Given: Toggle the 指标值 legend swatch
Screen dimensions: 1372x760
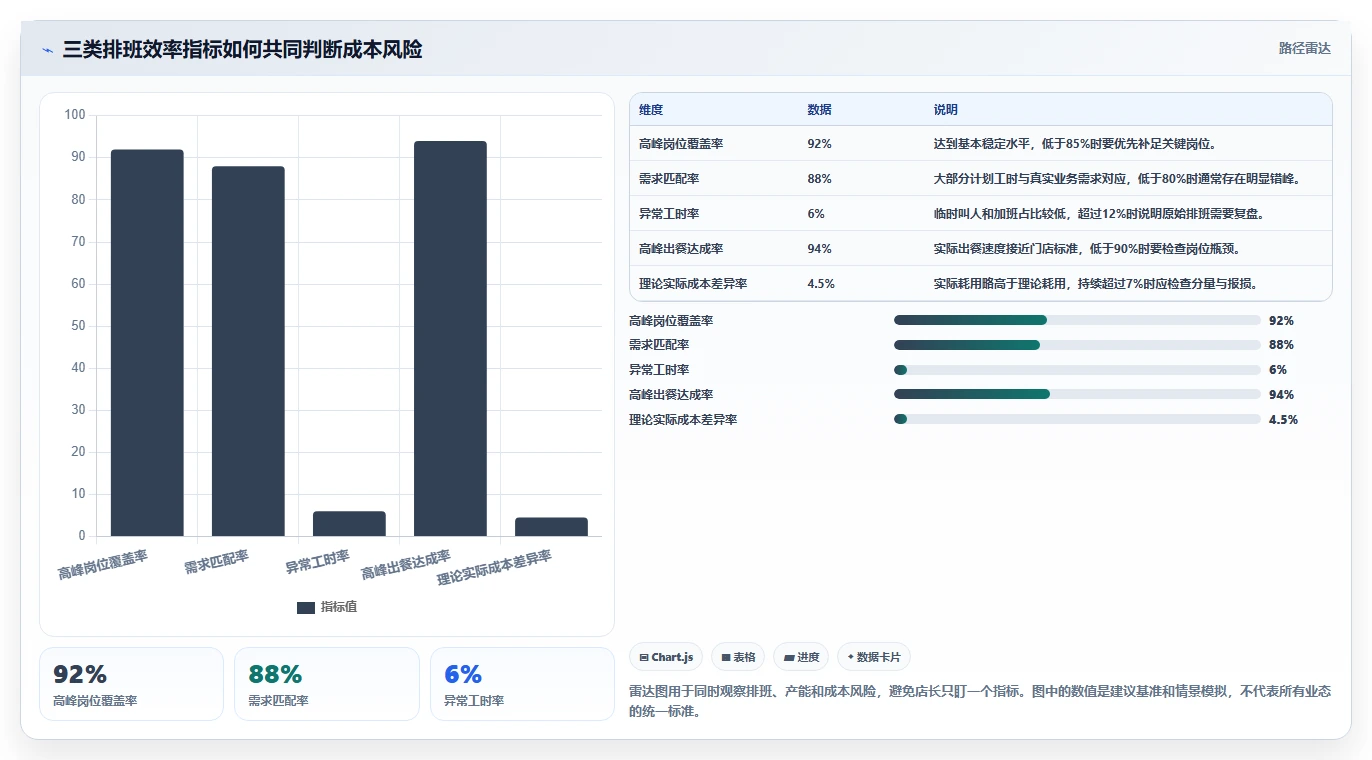Looking at the screenshot, I should tap(306, 607).
